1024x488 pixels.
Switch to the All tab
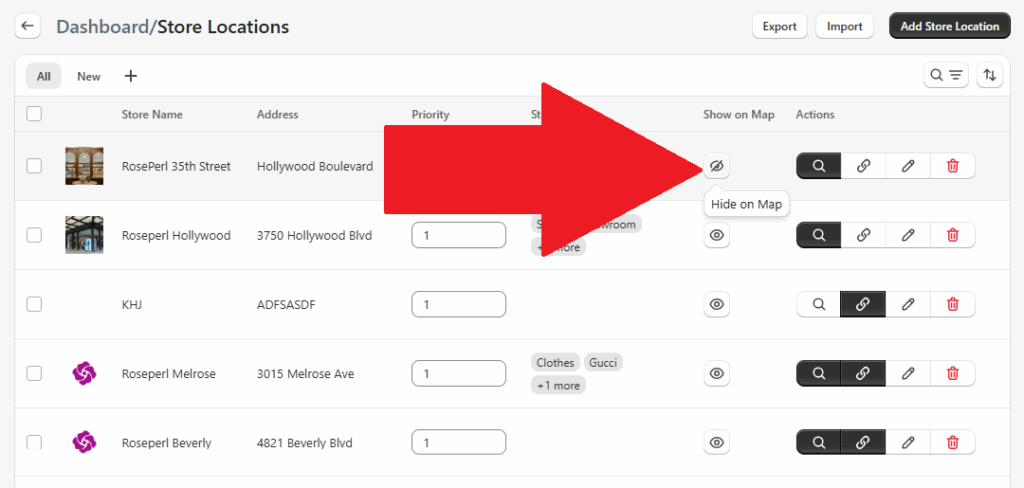click(x=44, y=76)
